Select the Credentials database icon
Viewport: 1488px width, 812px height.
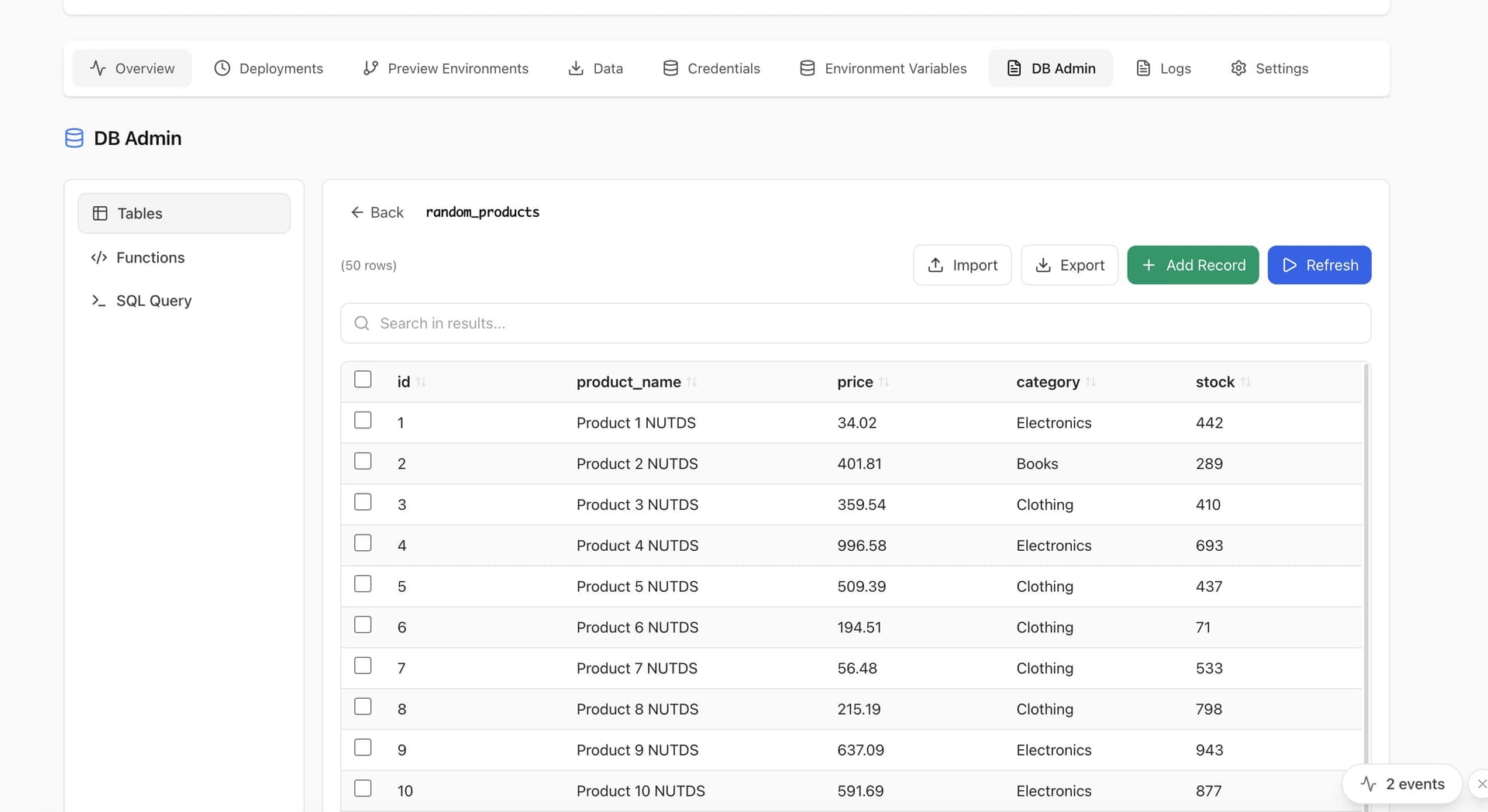tap(670, 68)
